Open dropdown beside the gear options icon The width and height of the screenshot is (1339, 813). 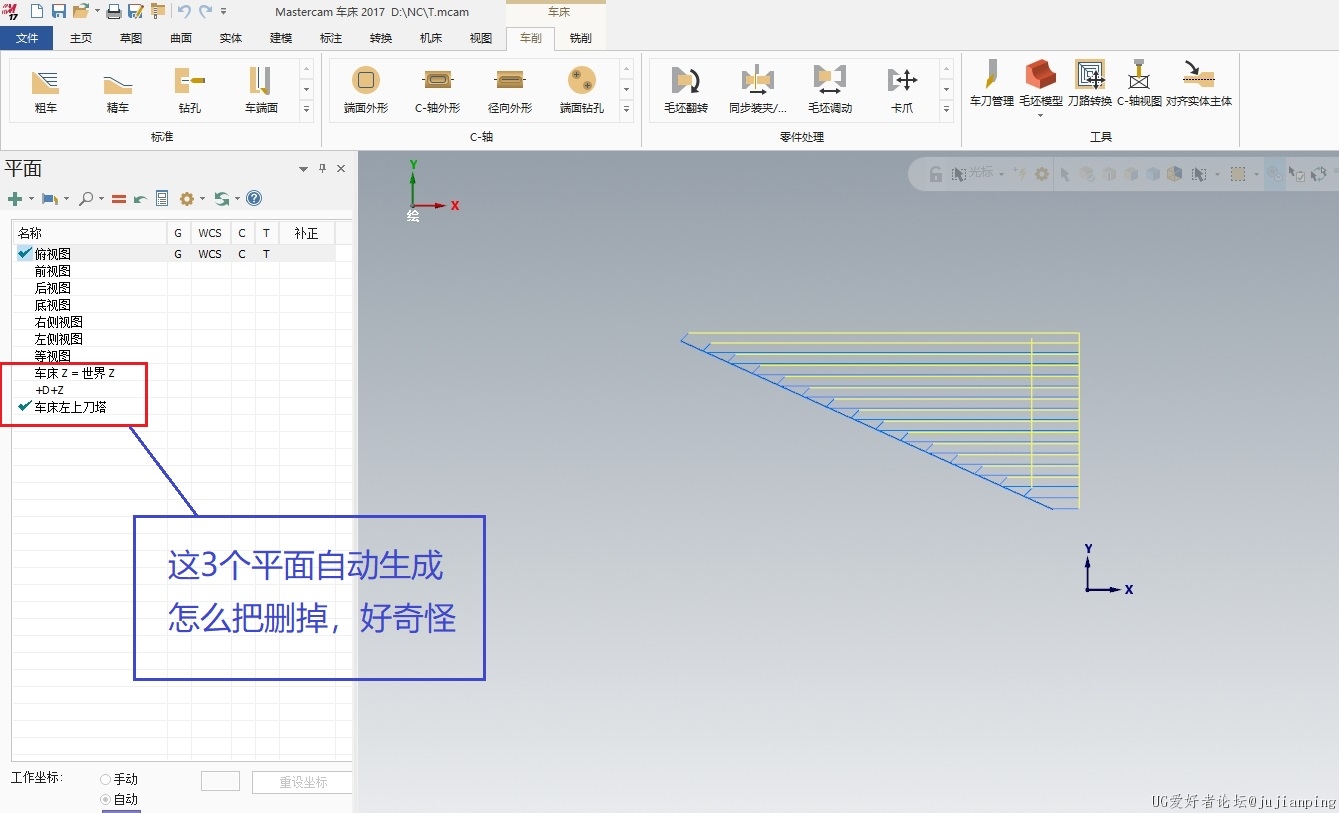point(202,199)
